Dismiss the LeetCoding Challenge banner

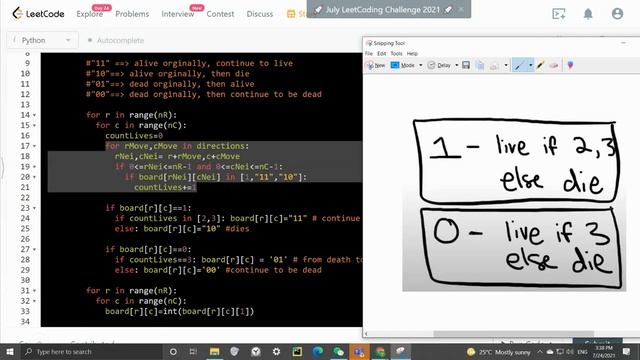click(x=461, y=9)
